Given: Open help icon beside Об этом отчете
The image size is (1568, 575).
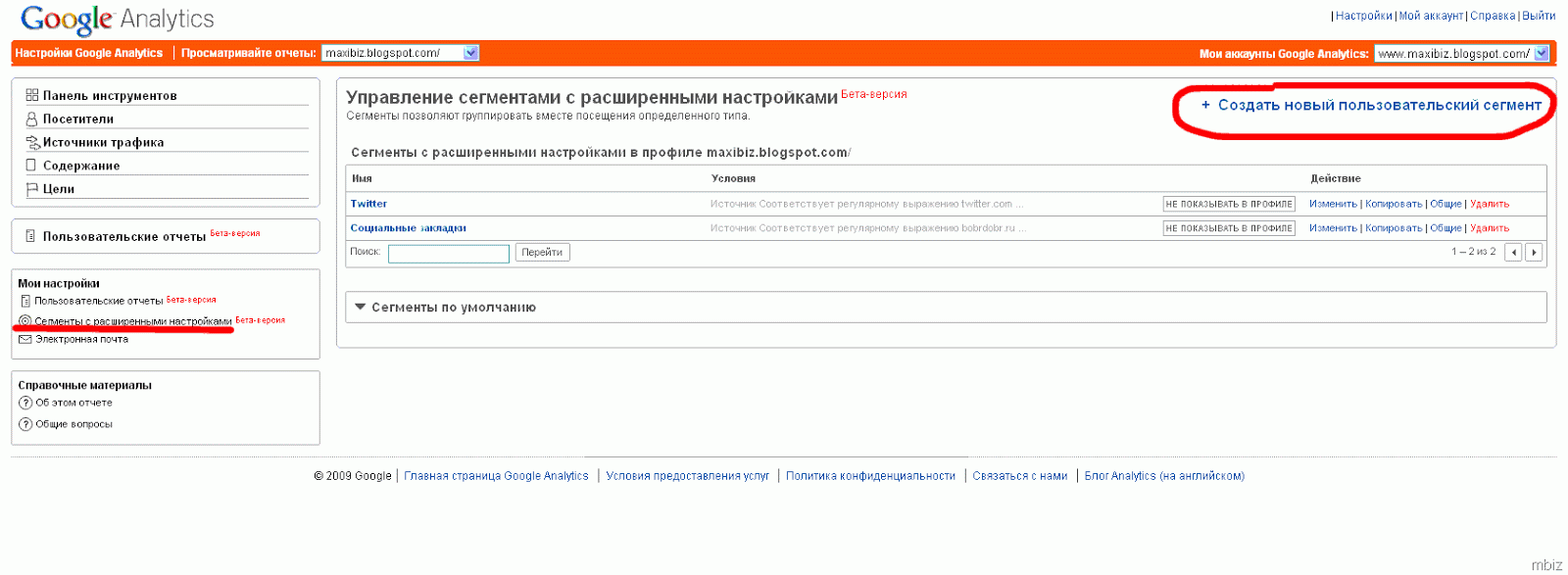Looking at the screenshot, I should click(x=25, y=403).
